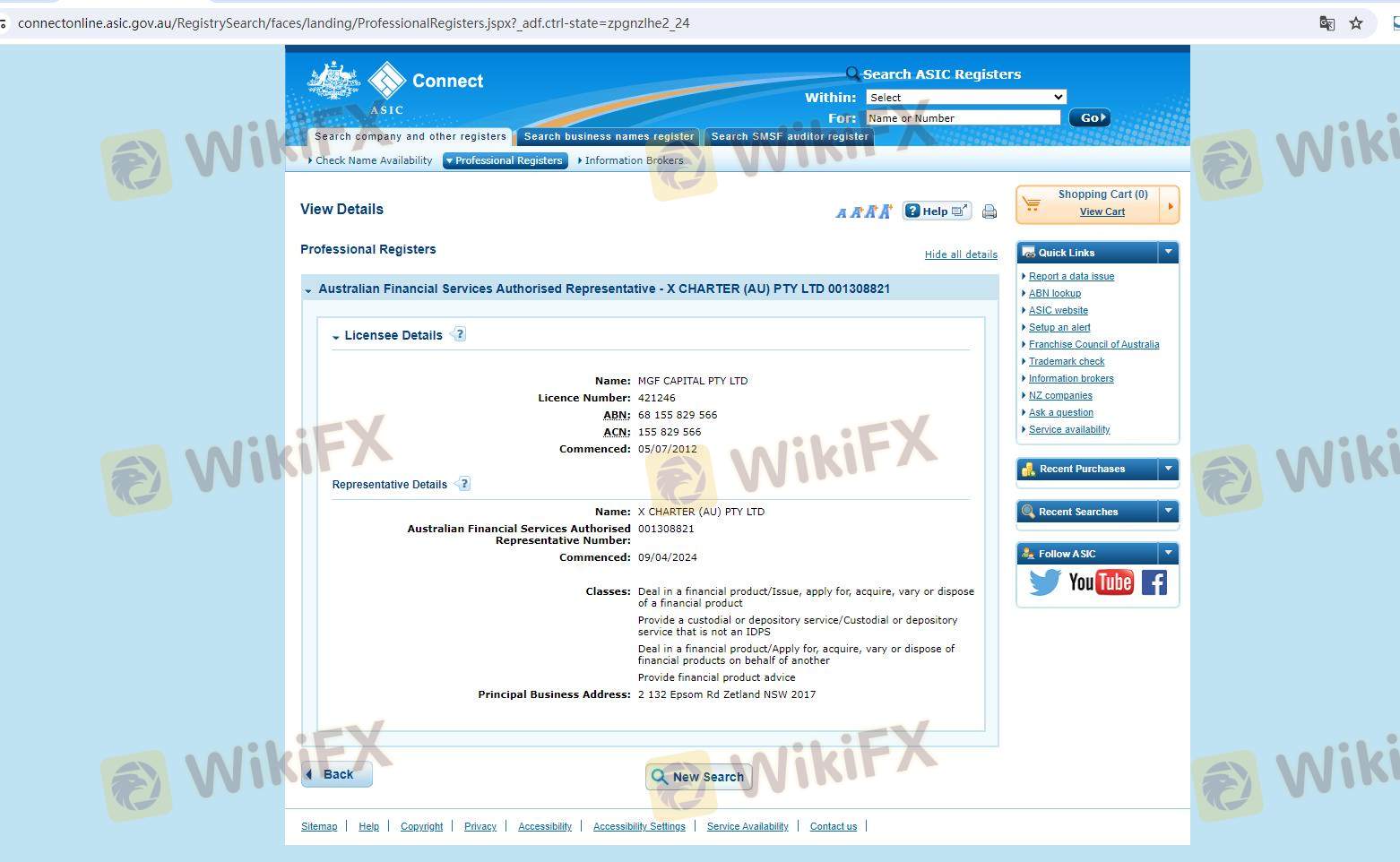The height and width of the screenshot is (862, 1400).
Task: Click the Help button
Action: pyautogui.click(x=937, y=211)
